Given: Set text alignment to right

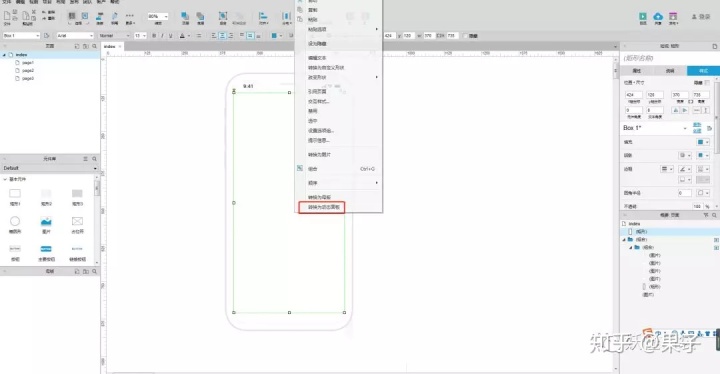Looking at the screenshot, I should [x=231, y=35].
